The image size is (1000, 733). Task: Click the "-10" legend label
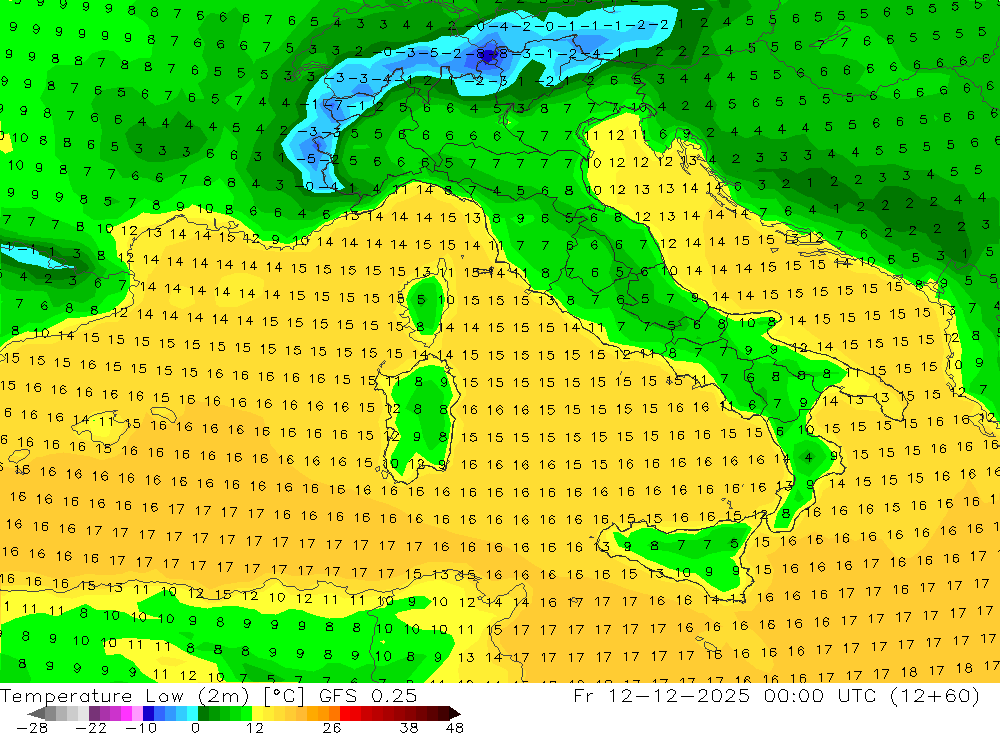pos(141,728)
